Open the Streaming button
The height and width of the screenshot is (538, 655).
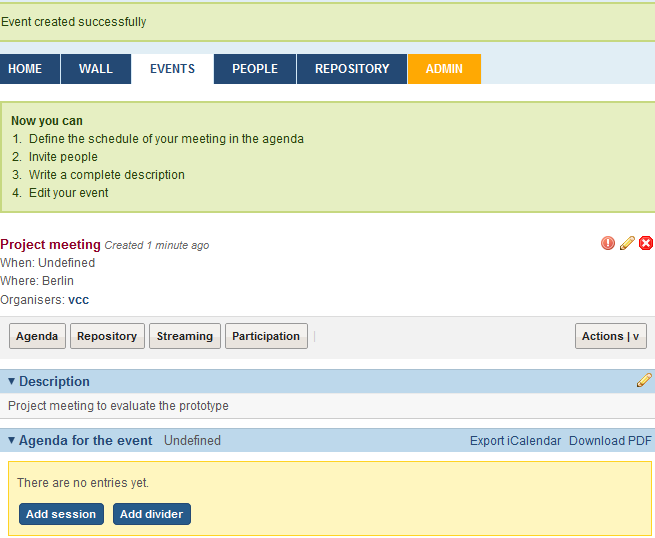pyautogui.click(x=185, y=336)
